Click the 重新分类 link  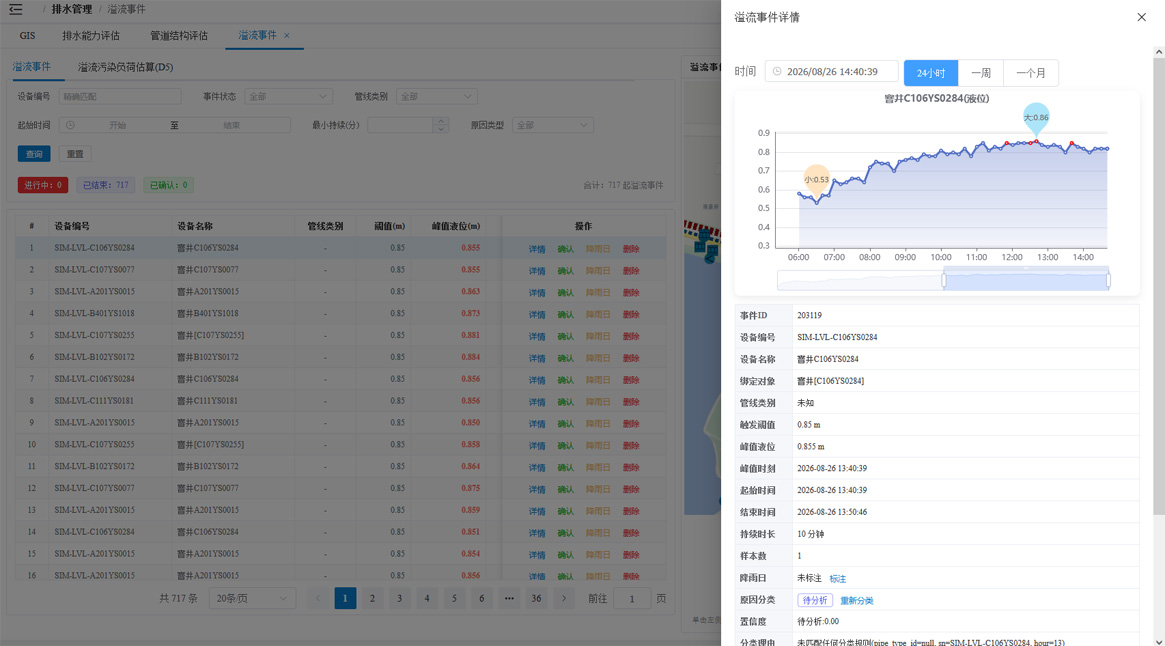tap(857, 601)
